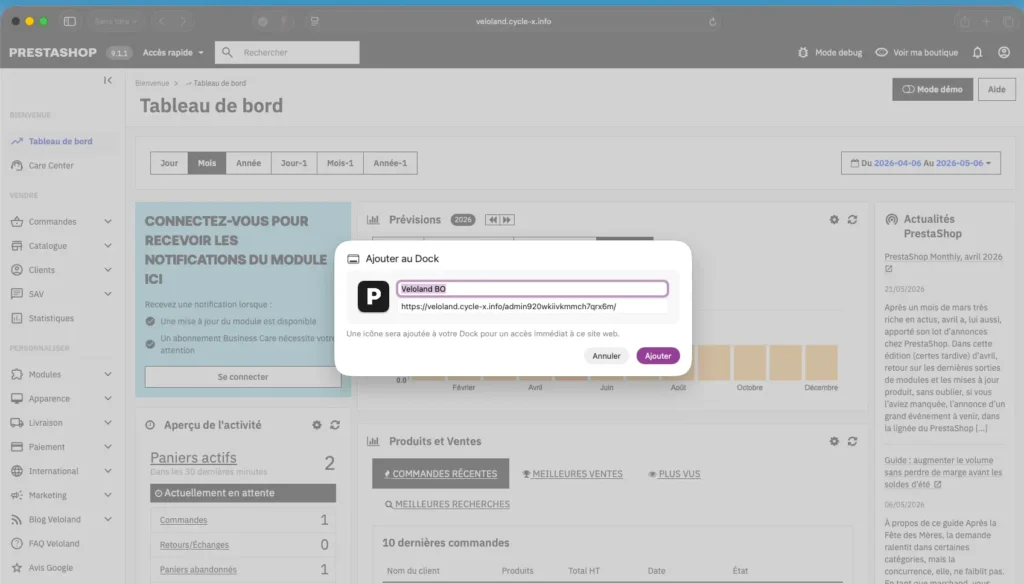Refresh Aperçu de l'activité panel
This screenshot has width=1024, height=584.
[x=335, y=425]
